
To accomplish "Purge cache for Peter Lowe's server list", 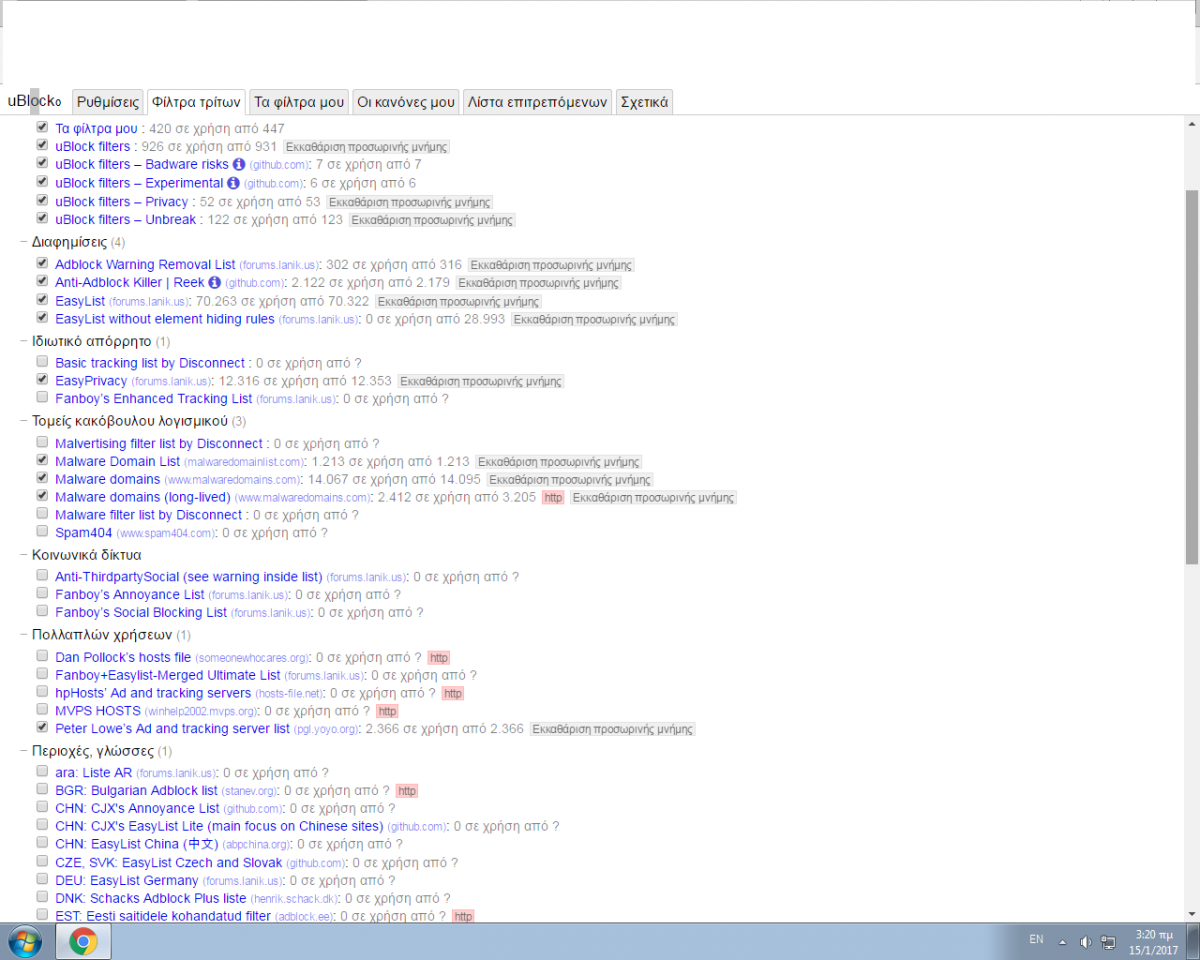I will (x=612, y=729).
